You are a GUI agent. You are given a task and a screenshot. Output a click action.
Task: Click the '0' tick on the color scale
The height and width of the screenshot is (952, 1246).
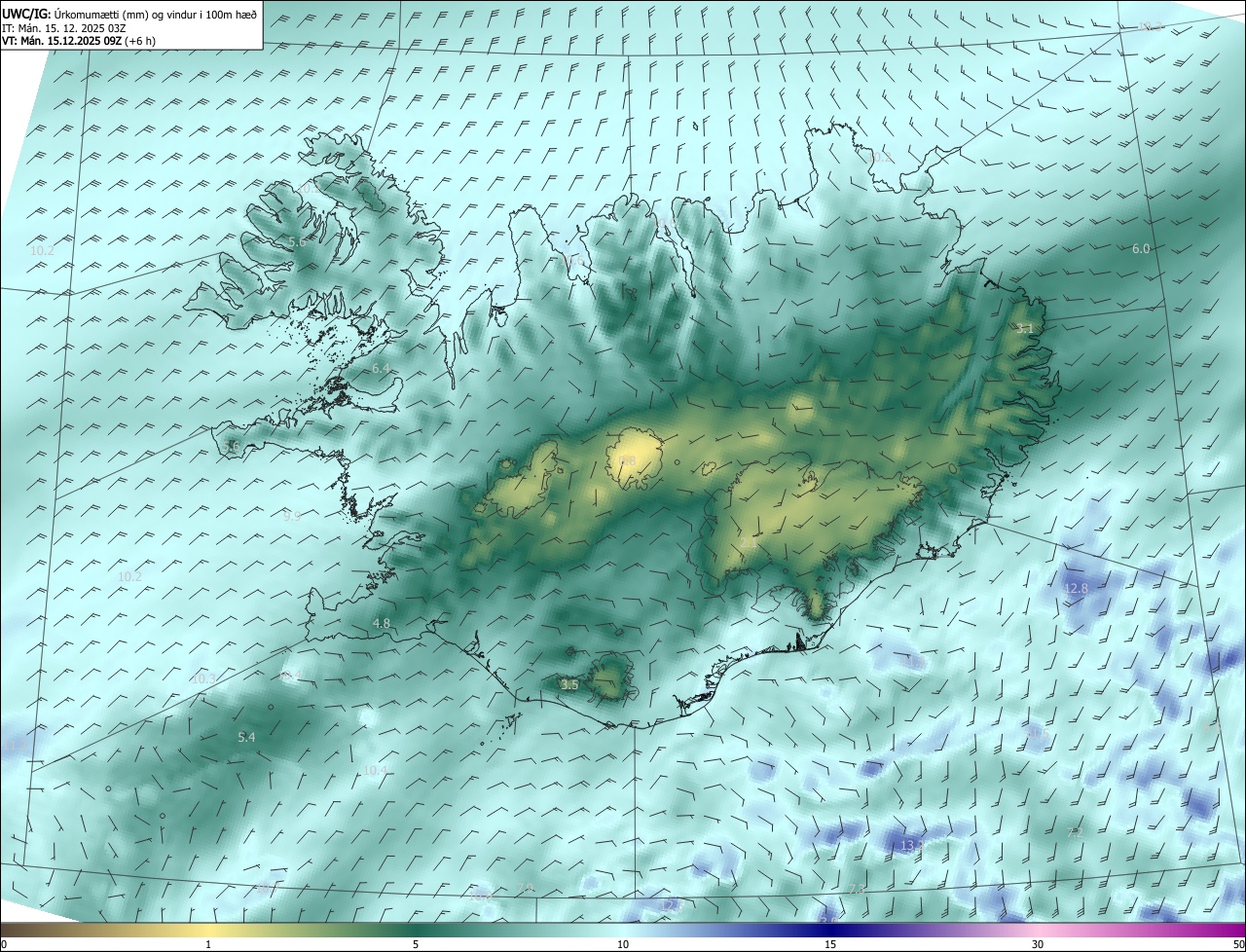point(3,944)
